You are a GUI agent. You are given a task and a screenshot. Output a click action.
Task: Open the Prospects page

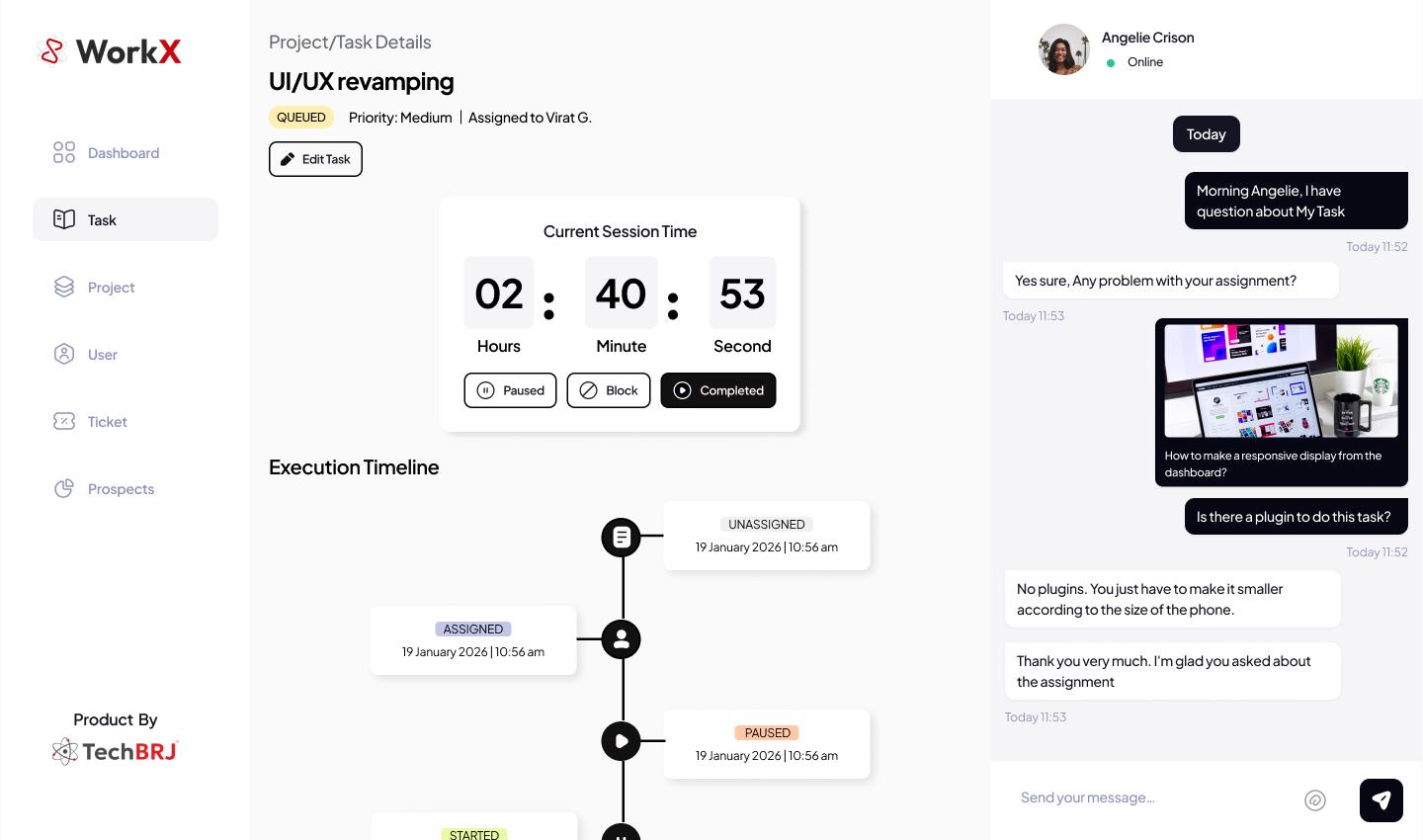[121, 489]
